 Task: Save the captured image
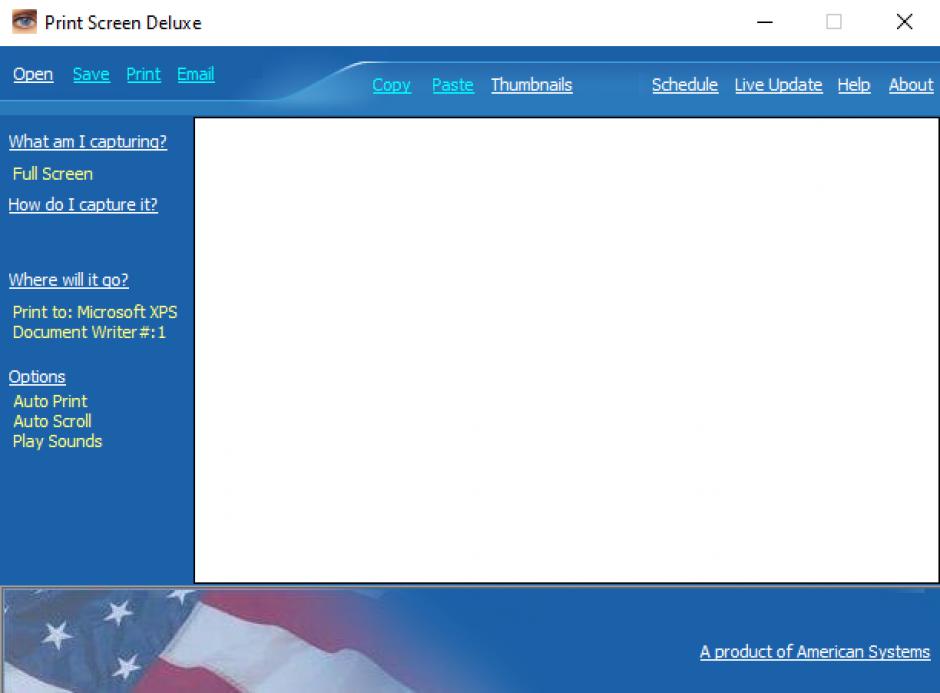coord(91,74)
